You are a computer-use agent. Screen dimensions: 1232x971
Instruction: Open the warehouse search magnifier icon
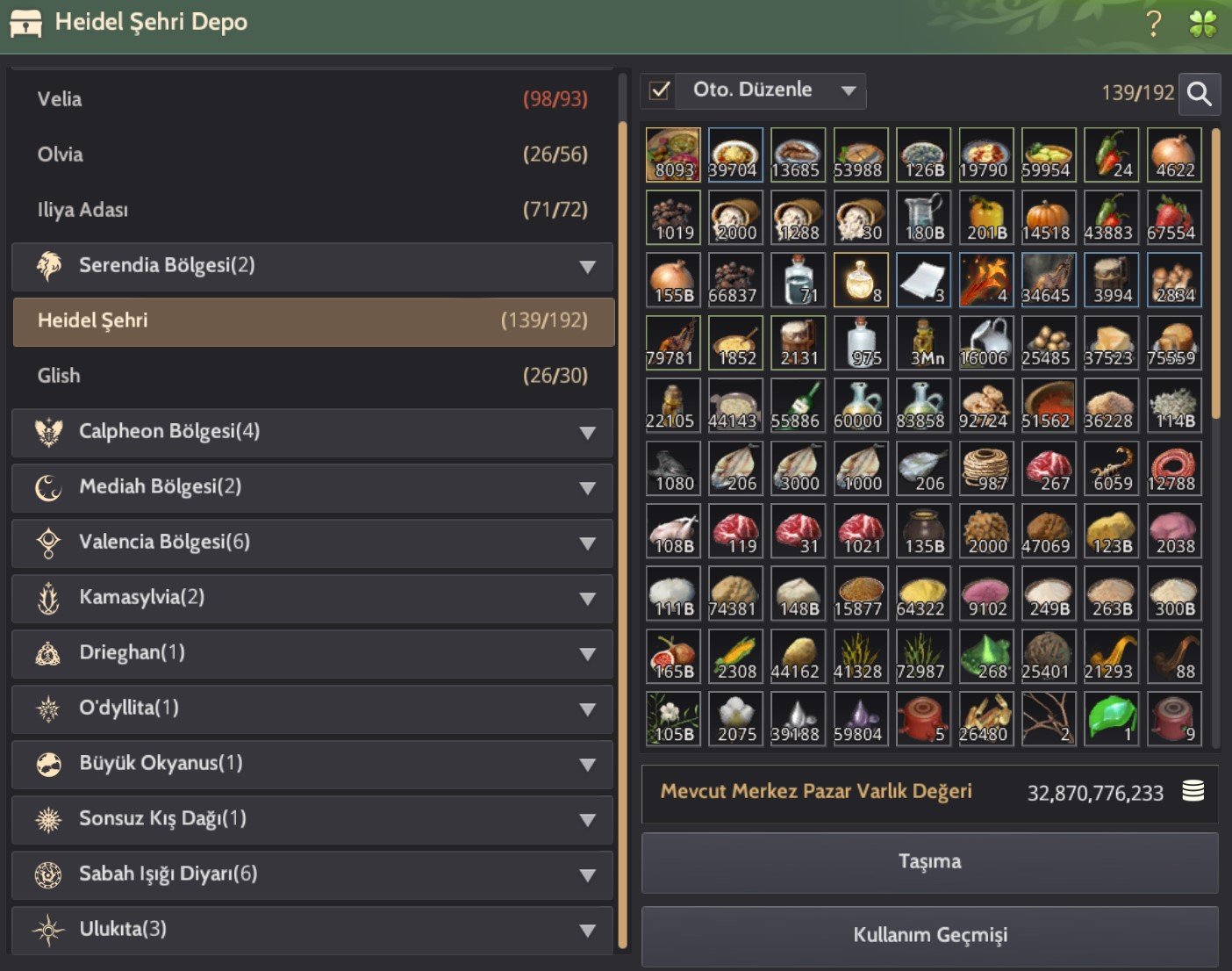tap(1200, 92)
